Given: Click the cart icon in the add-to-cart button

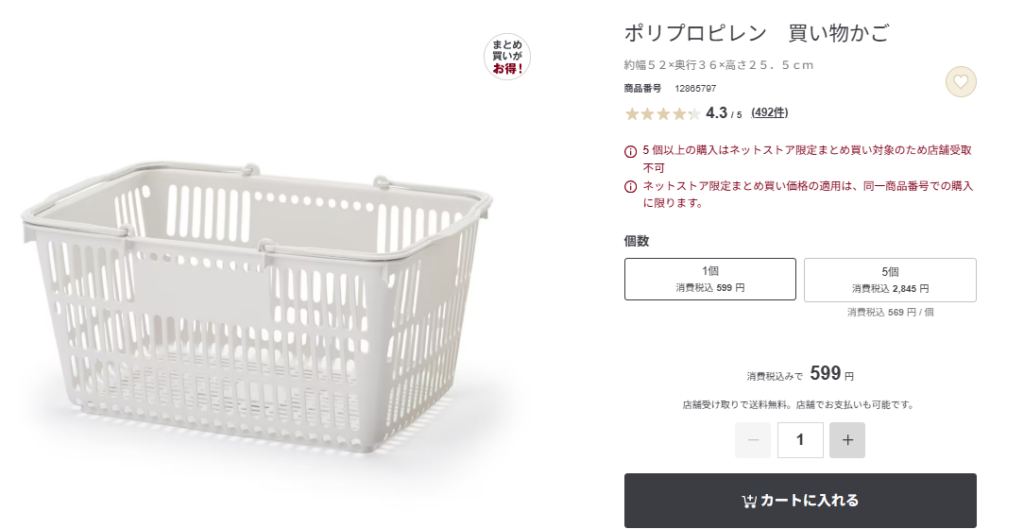Looking at the screenshot, I should coord(749,501).
